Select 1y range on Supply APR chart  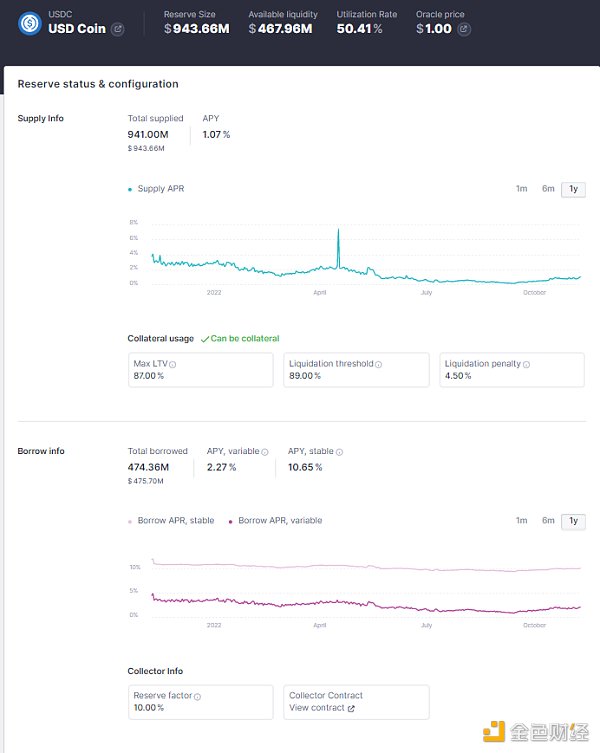[573, 189]
